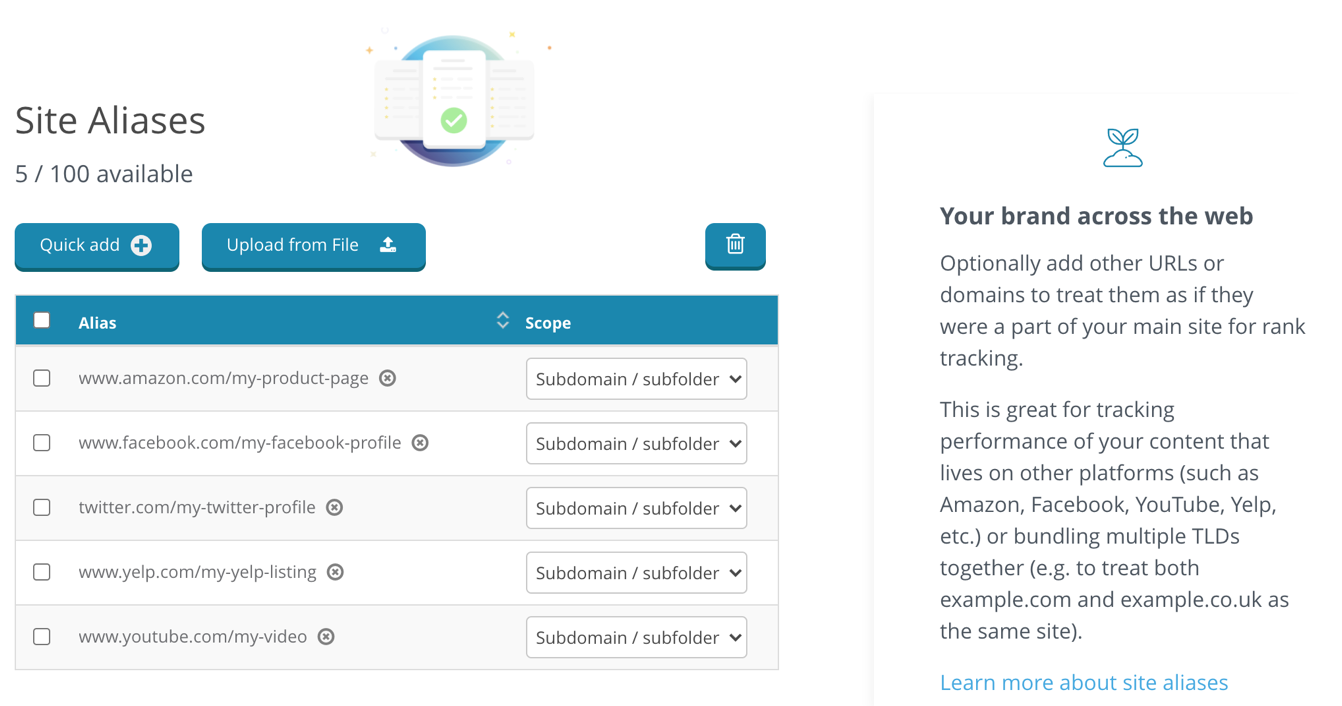Open Scope dropdown for yelp.com alias
Image resolution: width=1342 pixels, height=706 pixels.
click(x=636, y=573)
